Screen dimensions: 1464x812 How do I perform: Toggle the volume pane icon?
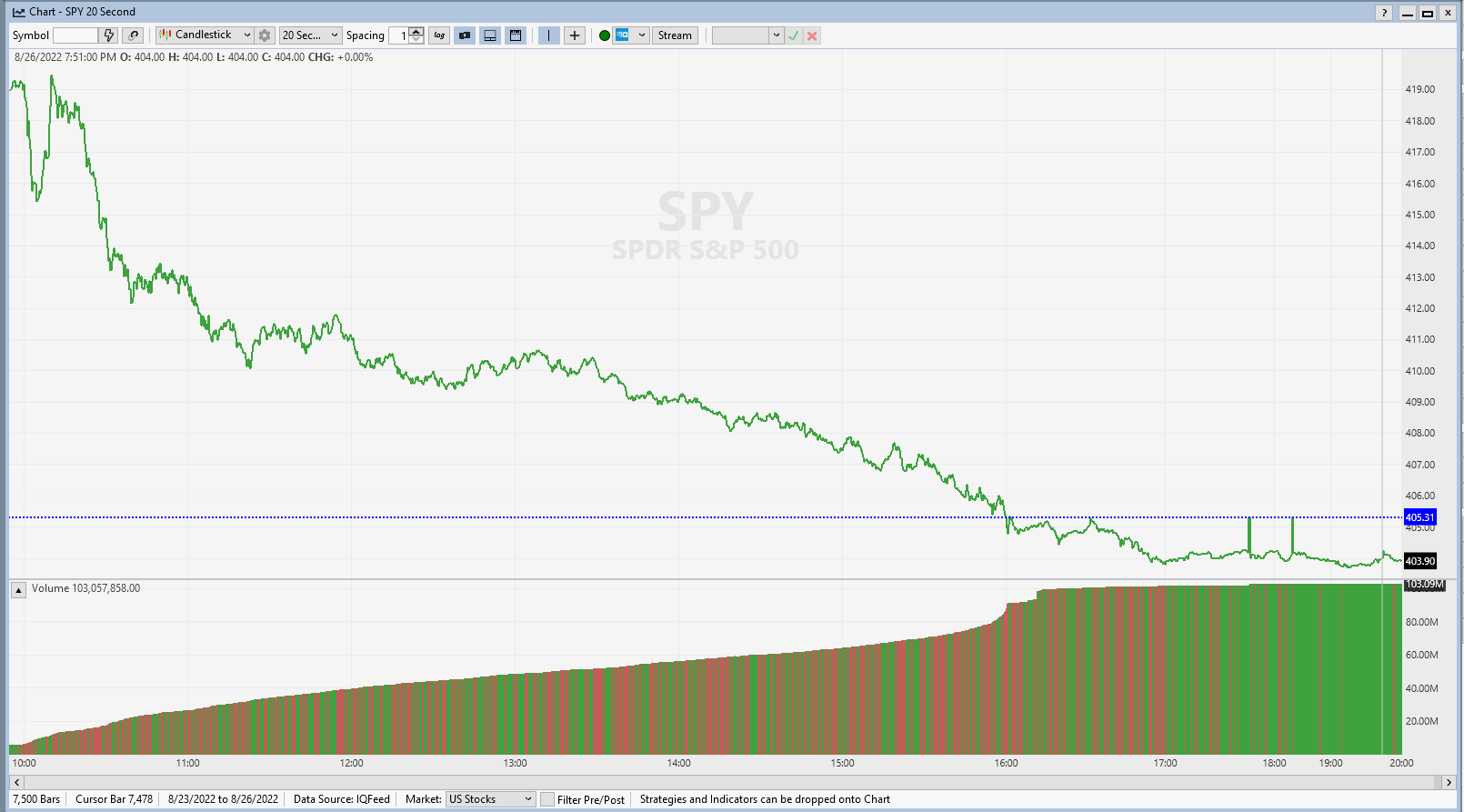[490, 35]
